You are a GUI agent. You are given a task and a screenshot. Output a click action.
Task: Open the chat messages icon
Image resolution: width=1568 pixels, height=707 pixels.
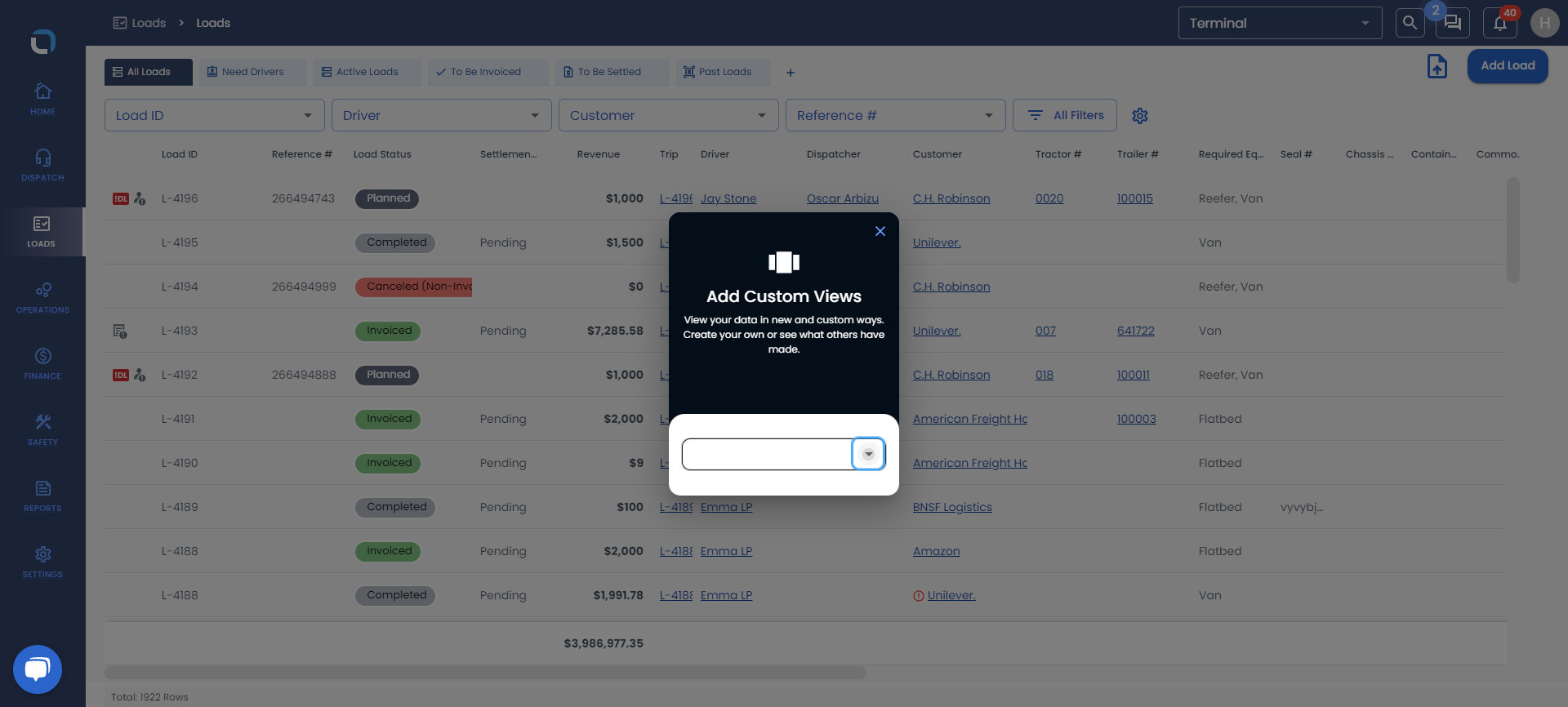1453,23
